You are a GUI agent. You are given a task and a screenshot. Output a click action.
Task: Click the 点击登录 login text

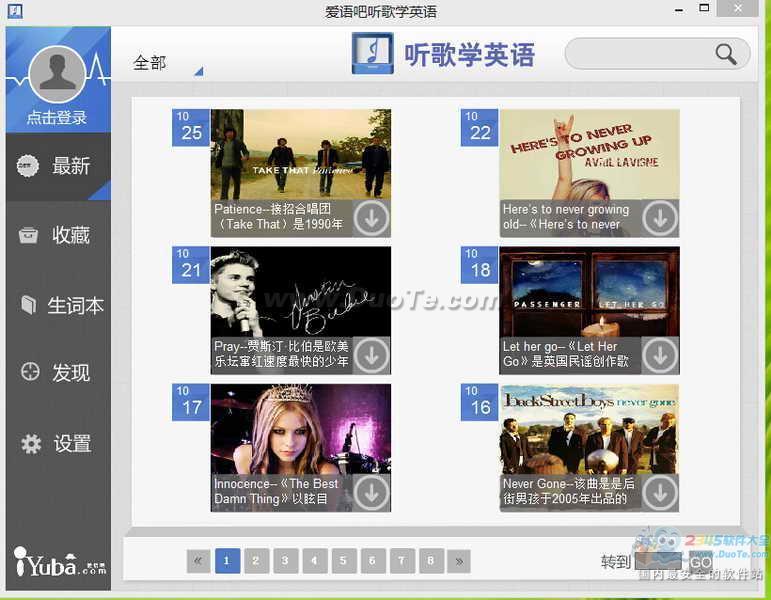tap(57, 118)
